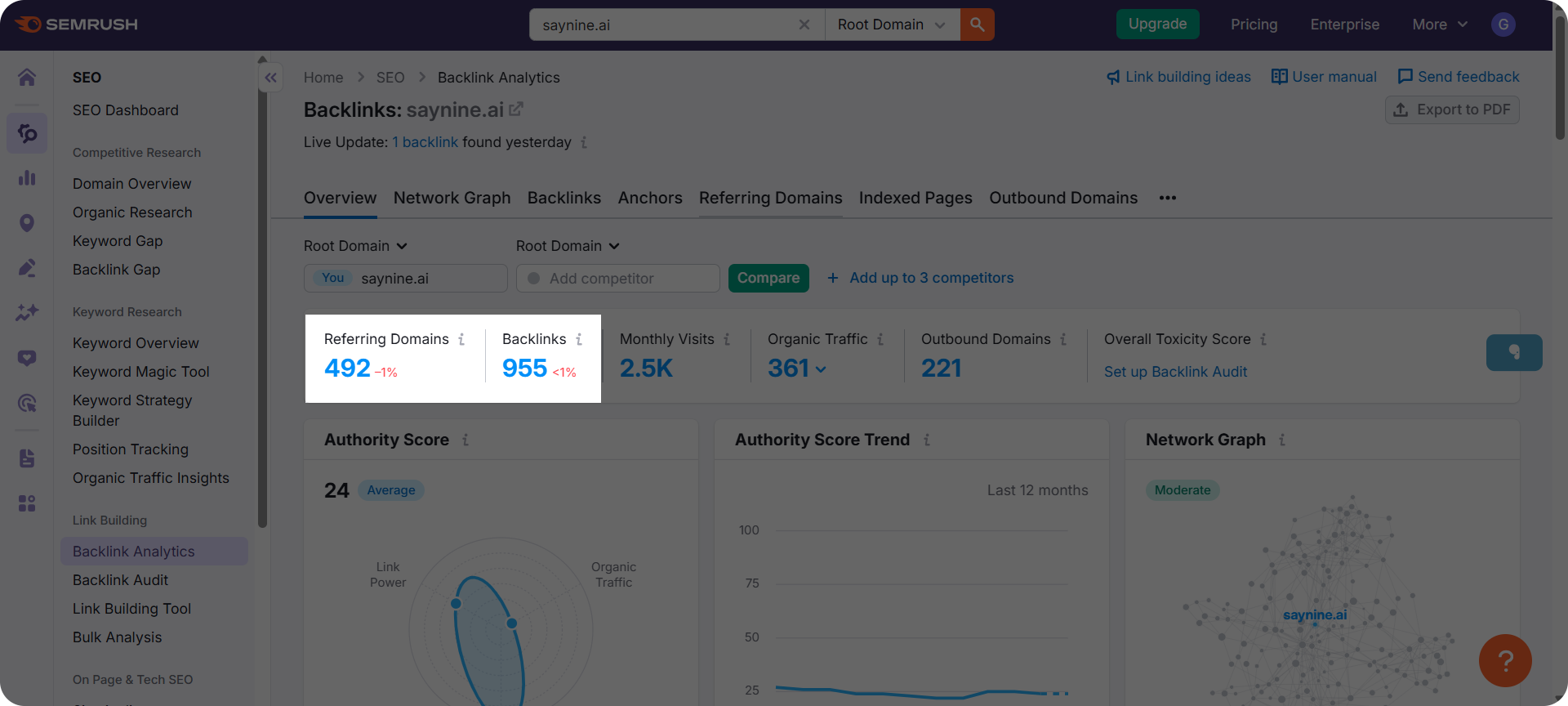
Task: Open Root Domain dropdown above saynine.ai field
Action: 355,246
